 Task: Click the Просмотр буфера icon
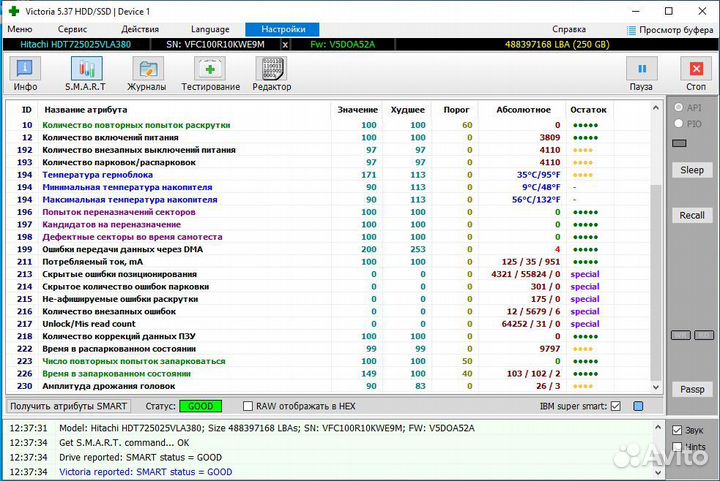tap(631, 30)
